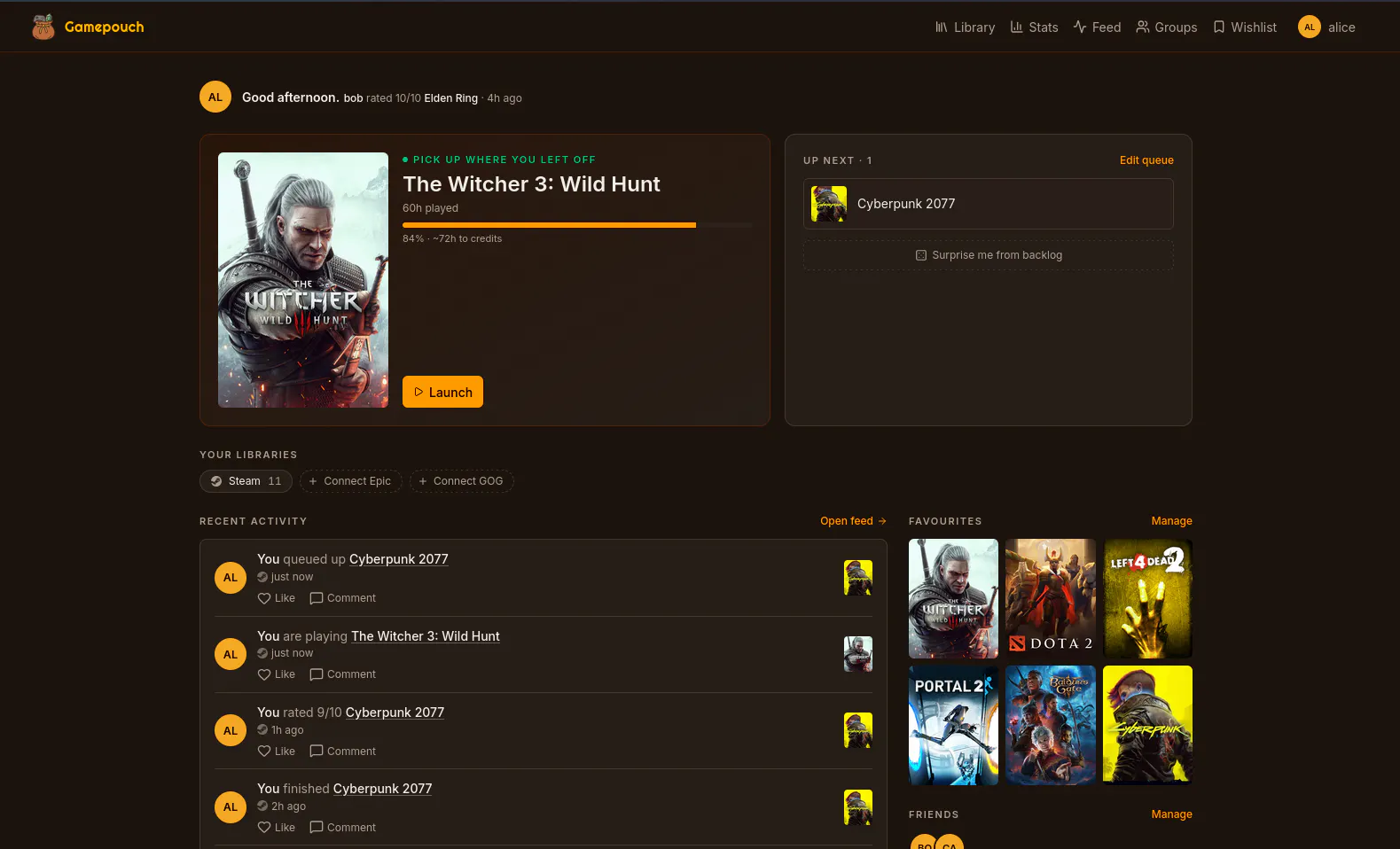Open the Groups page

[1167, 27]
